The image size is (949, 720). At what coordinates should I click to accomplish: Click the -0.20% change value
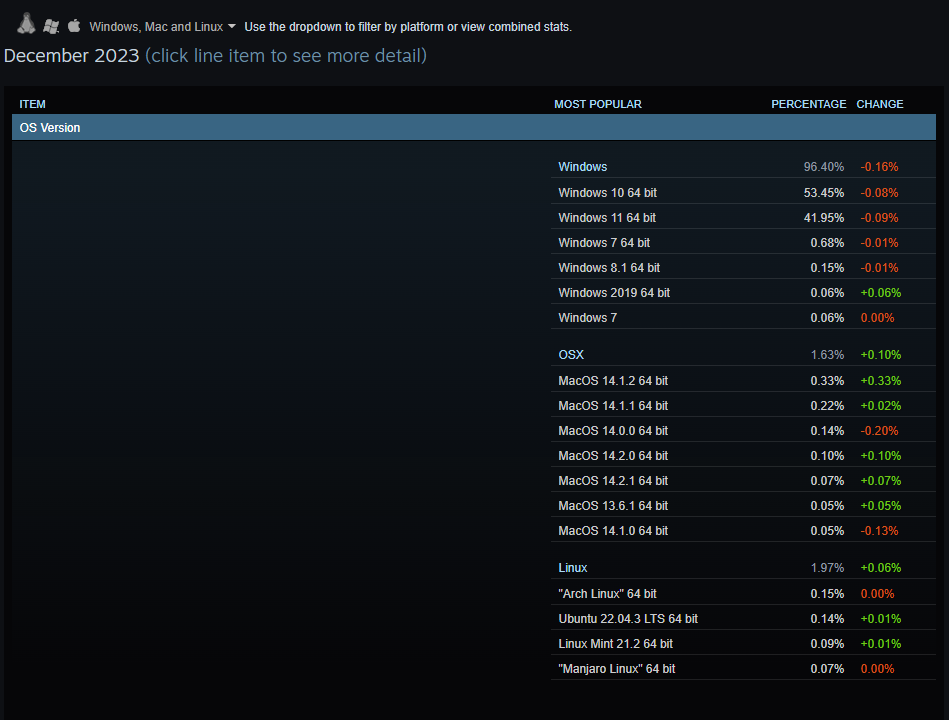pyautogui.click(x=879, y=431)
